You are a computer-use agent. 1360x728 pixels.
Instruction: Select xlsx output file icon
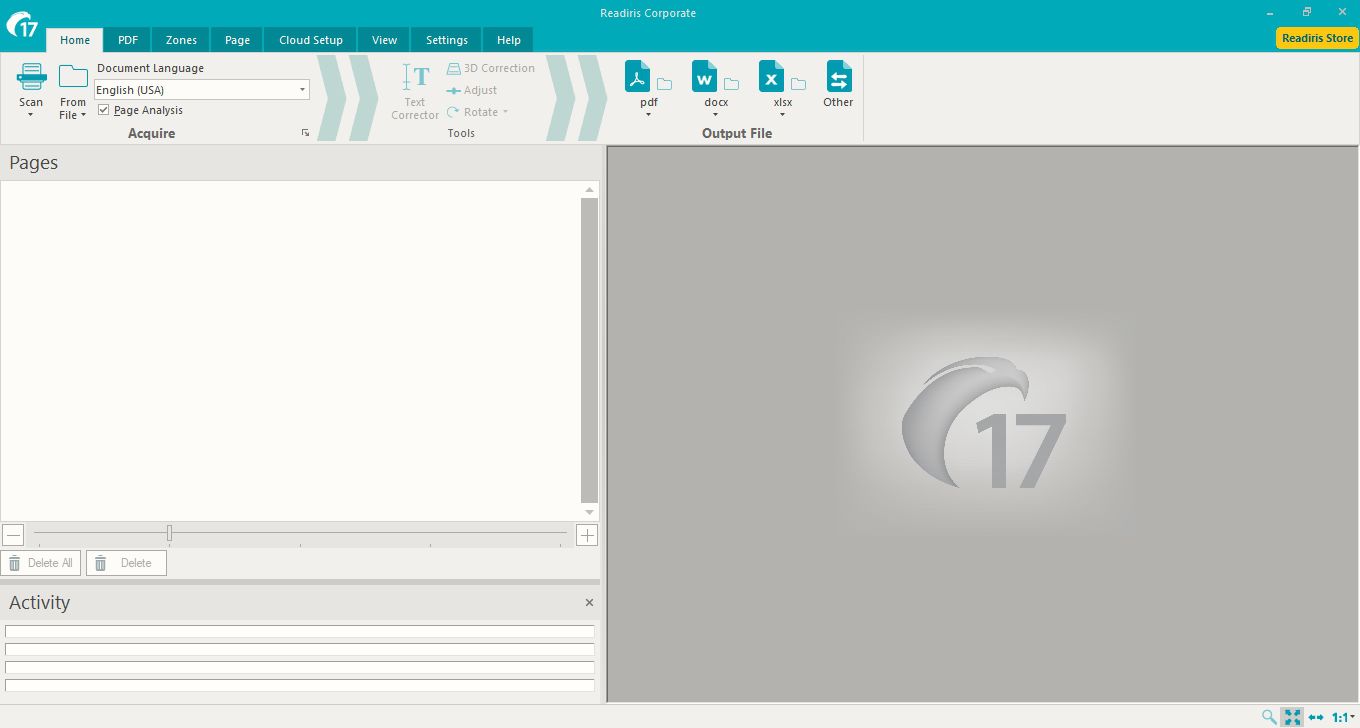click(771, 76)
